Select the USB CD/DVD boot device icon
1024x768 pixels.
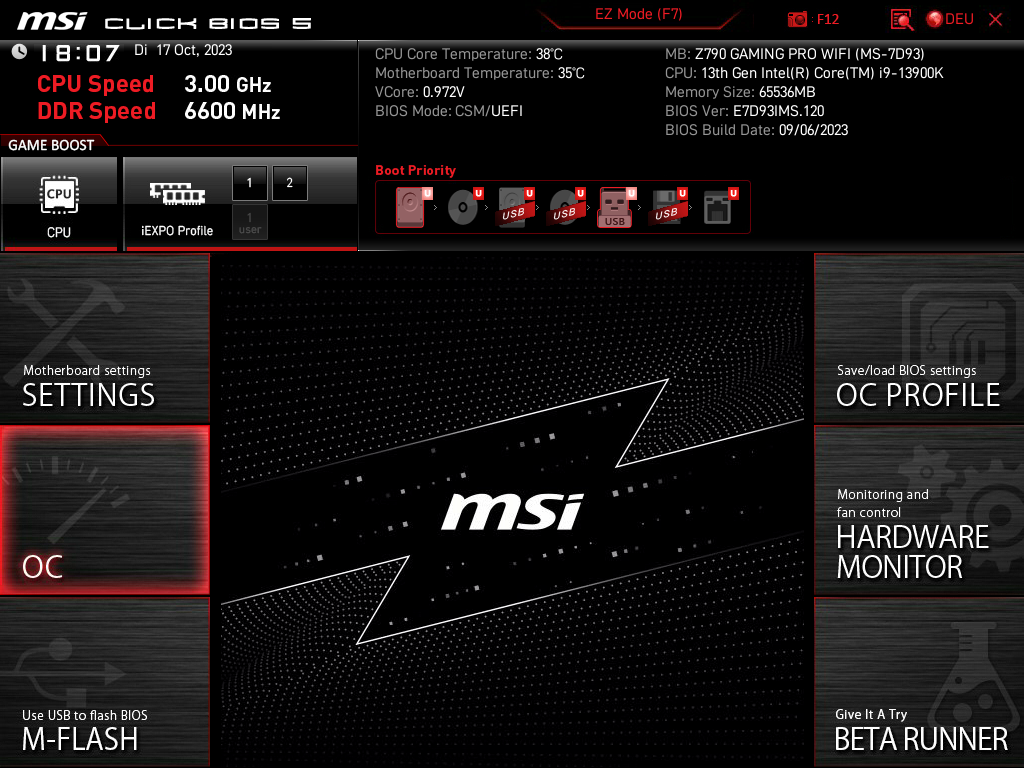coord(565,207)
